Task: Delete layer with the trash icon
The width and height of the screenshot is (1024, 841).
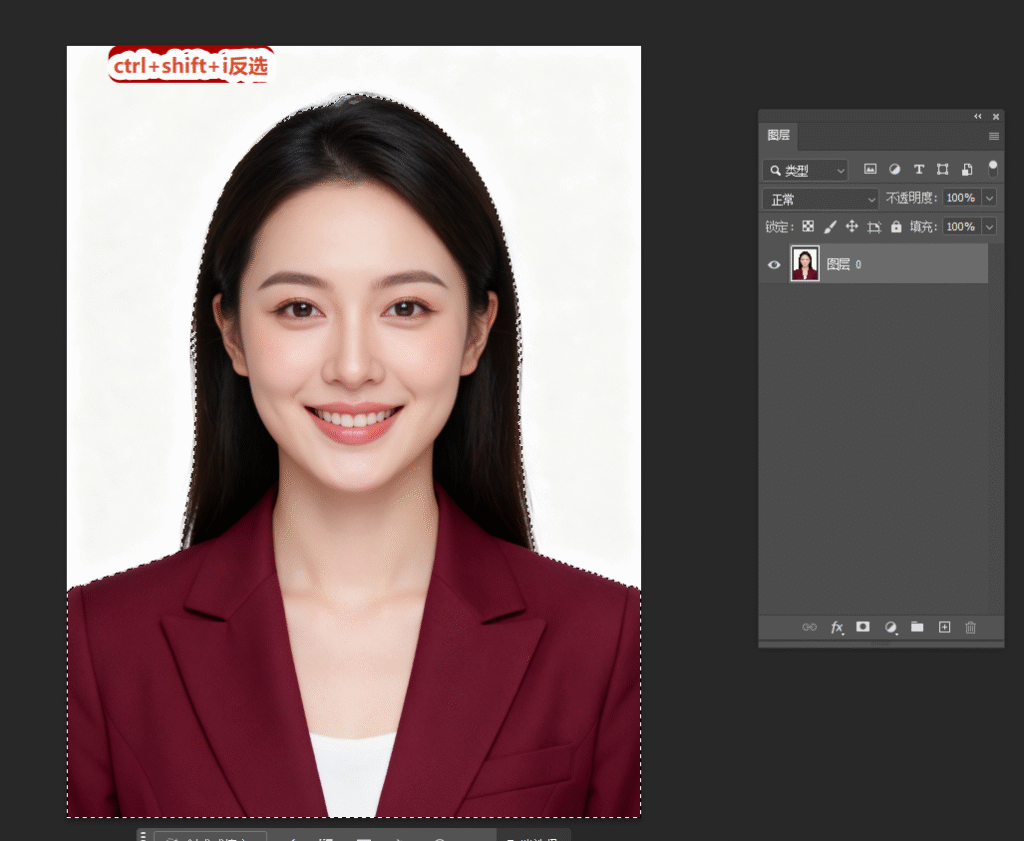Action: [970, 627]
